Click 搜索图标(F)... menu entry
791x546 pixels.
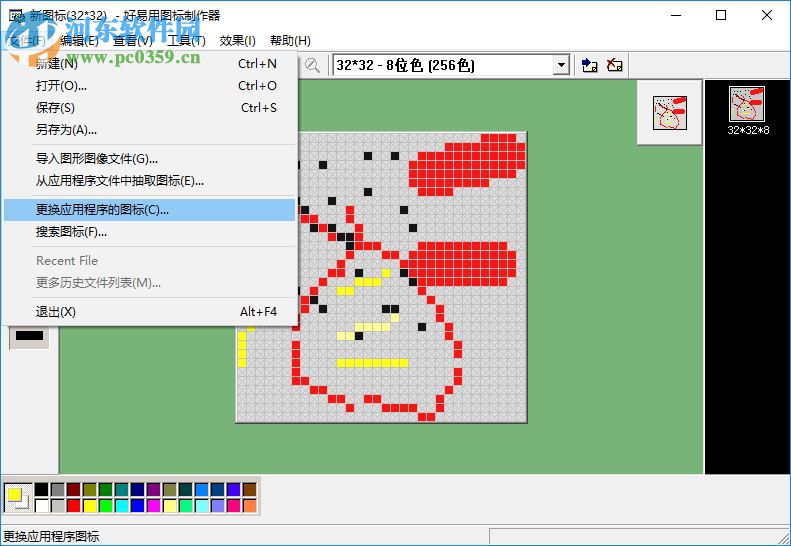point(149,232)
